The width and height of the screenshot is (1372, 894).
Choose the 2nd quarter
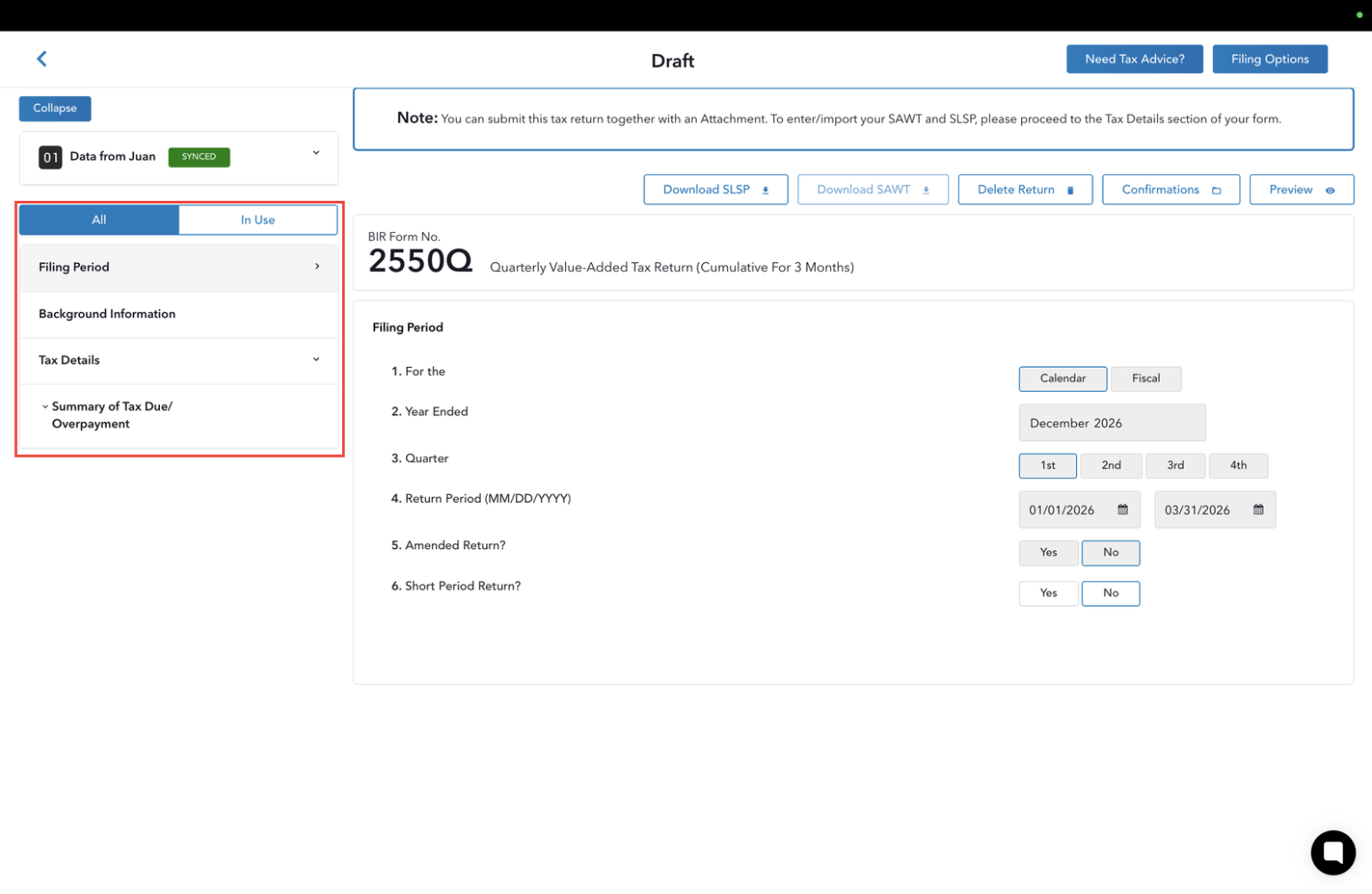click(x=1111, y=466)
